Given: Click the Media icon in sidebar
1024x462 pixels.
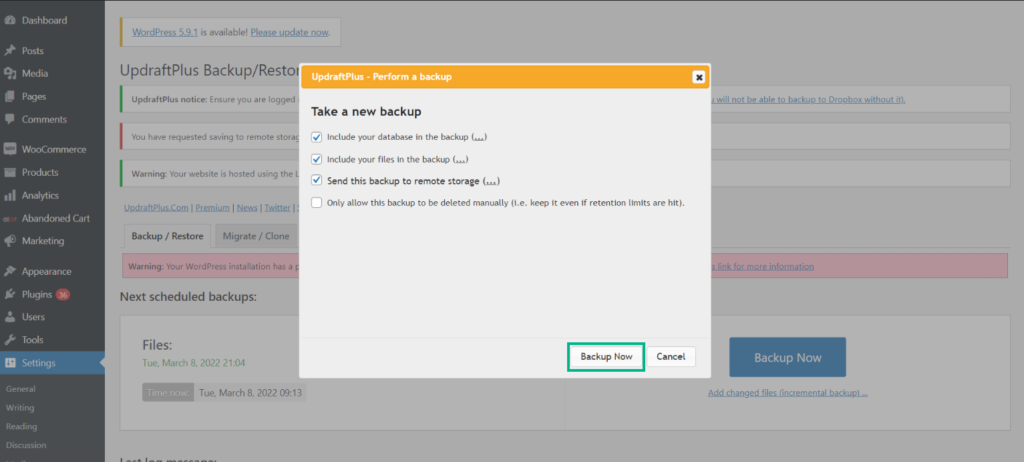Looking at the screenshot, I should point(10,74).
